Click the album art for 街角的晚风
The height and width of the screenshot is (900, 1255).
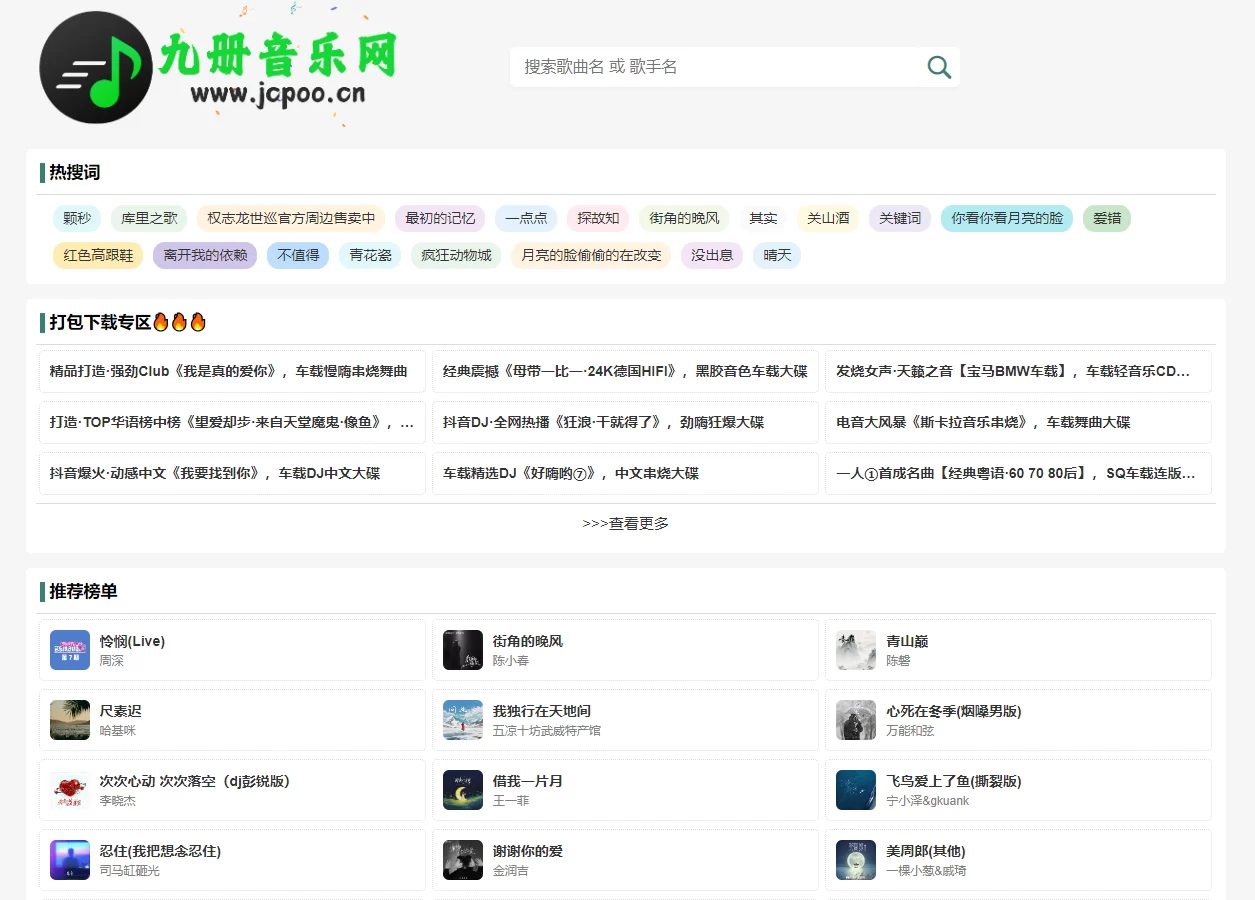[462, 649]
